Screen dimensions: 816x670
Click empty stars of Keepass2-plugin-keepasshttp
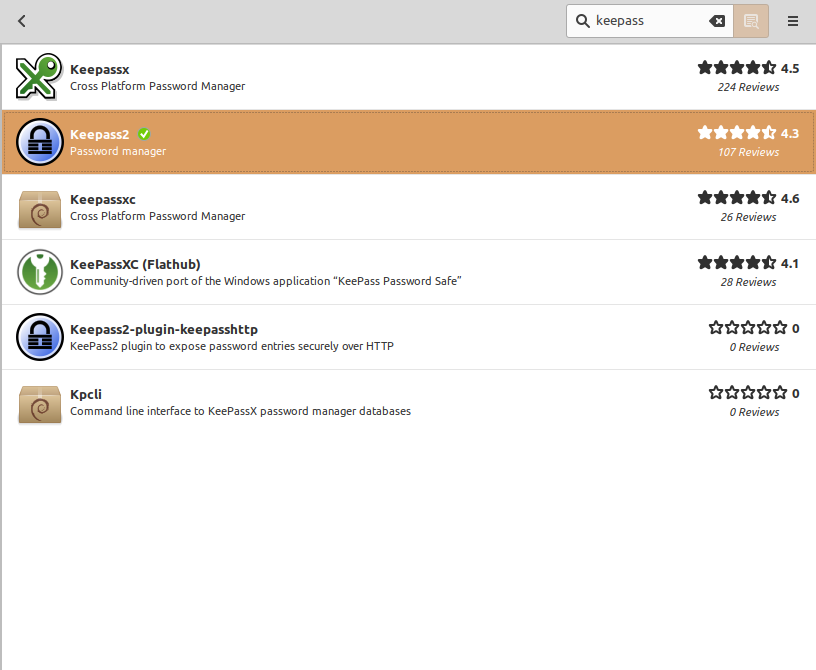click(747, 328)
